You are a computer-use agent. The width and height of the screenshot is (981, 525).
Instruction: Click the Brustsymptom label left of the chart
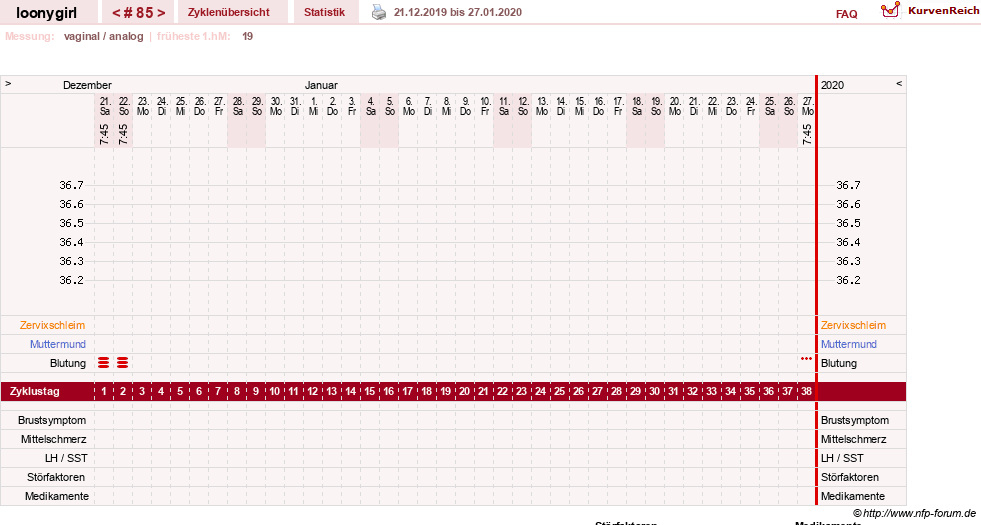[x=52, y=420]
